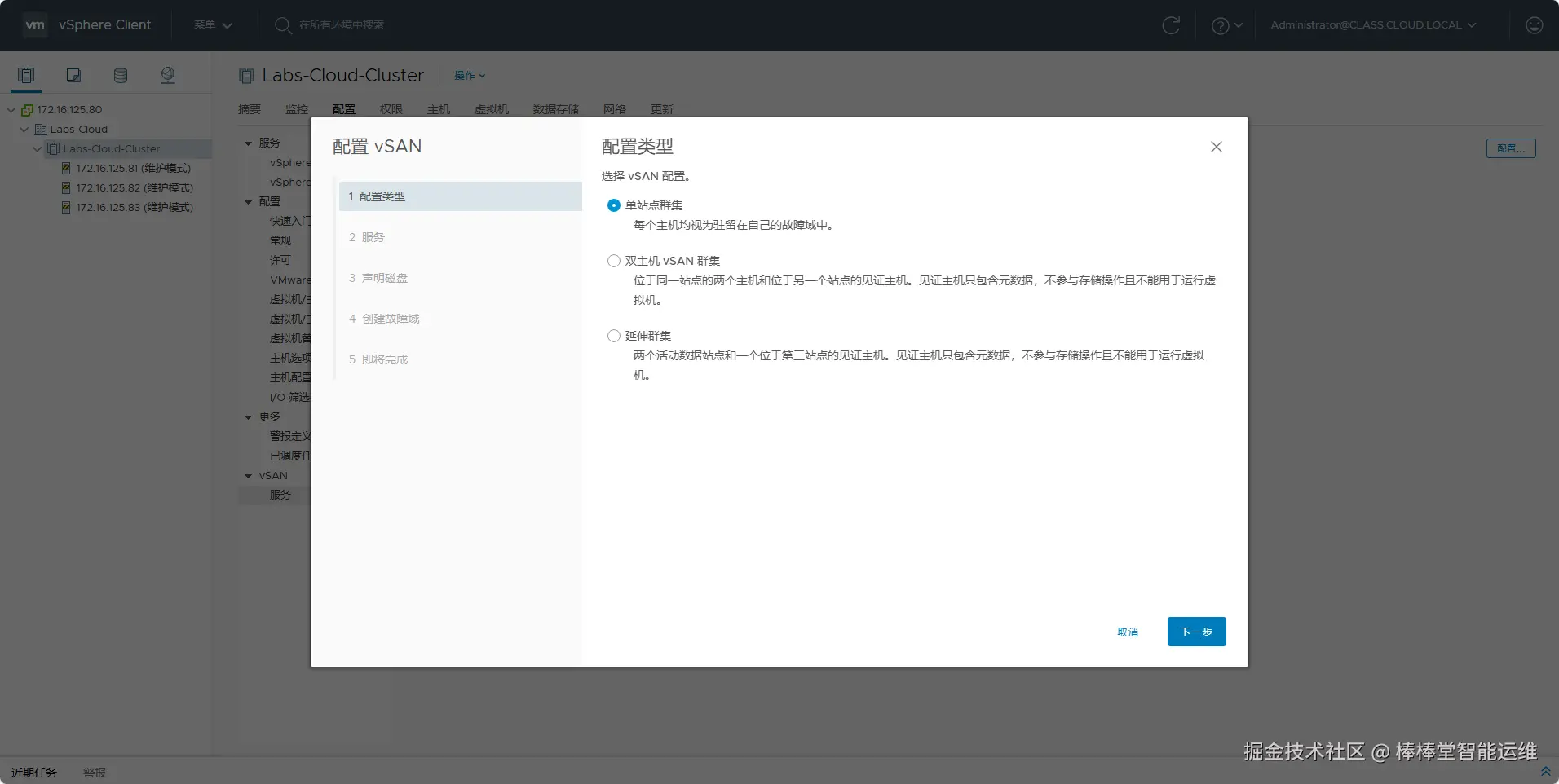
Task: Collapse the vSAN section in settings list
Action: coord(249,476)
